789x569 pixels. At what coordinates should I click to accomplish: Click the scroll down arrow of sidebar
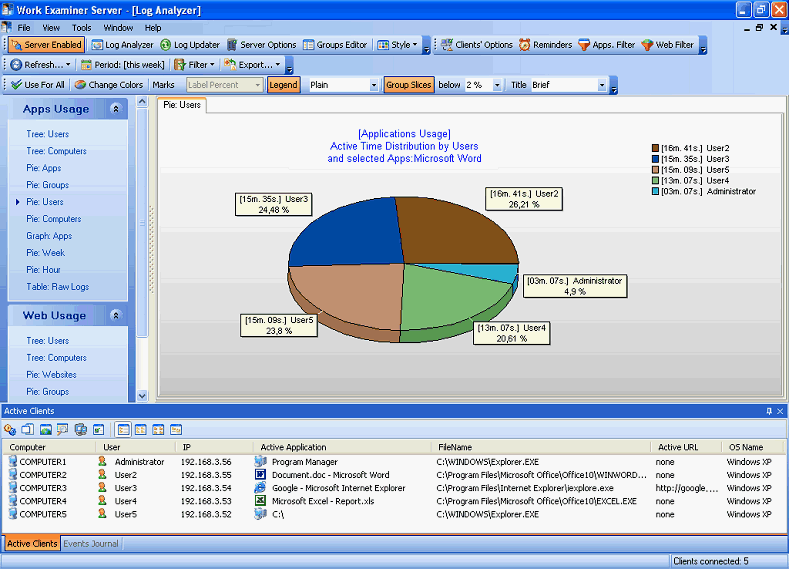(x=142, y=395)
